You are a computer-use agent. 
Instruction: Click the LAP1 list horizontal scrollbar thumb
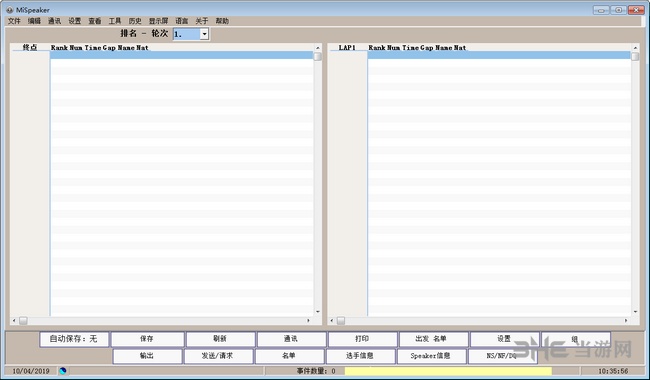point(341,320)
